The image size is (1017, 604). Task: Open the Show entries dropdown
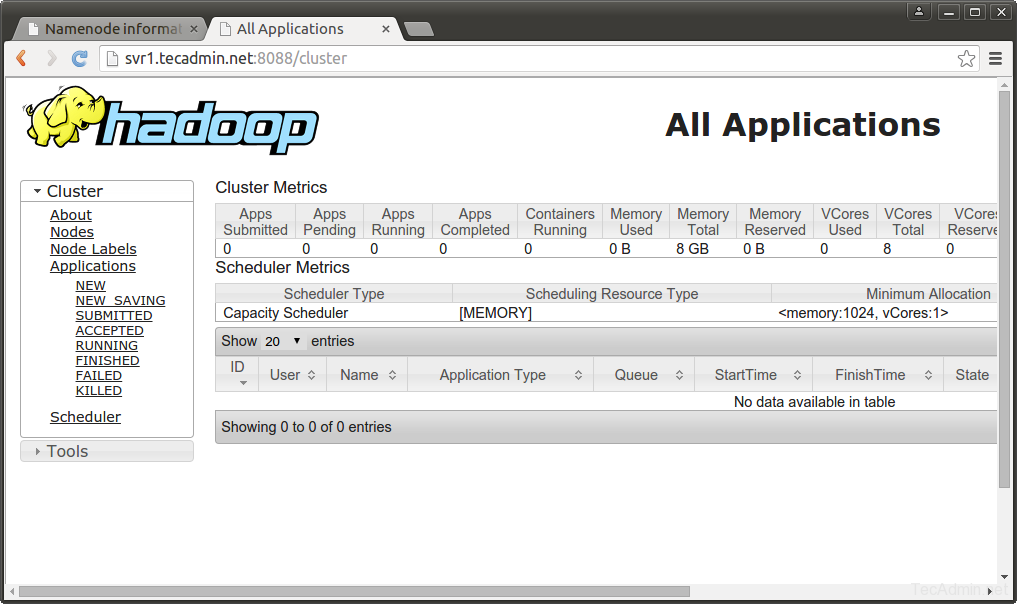click(283, 341)
